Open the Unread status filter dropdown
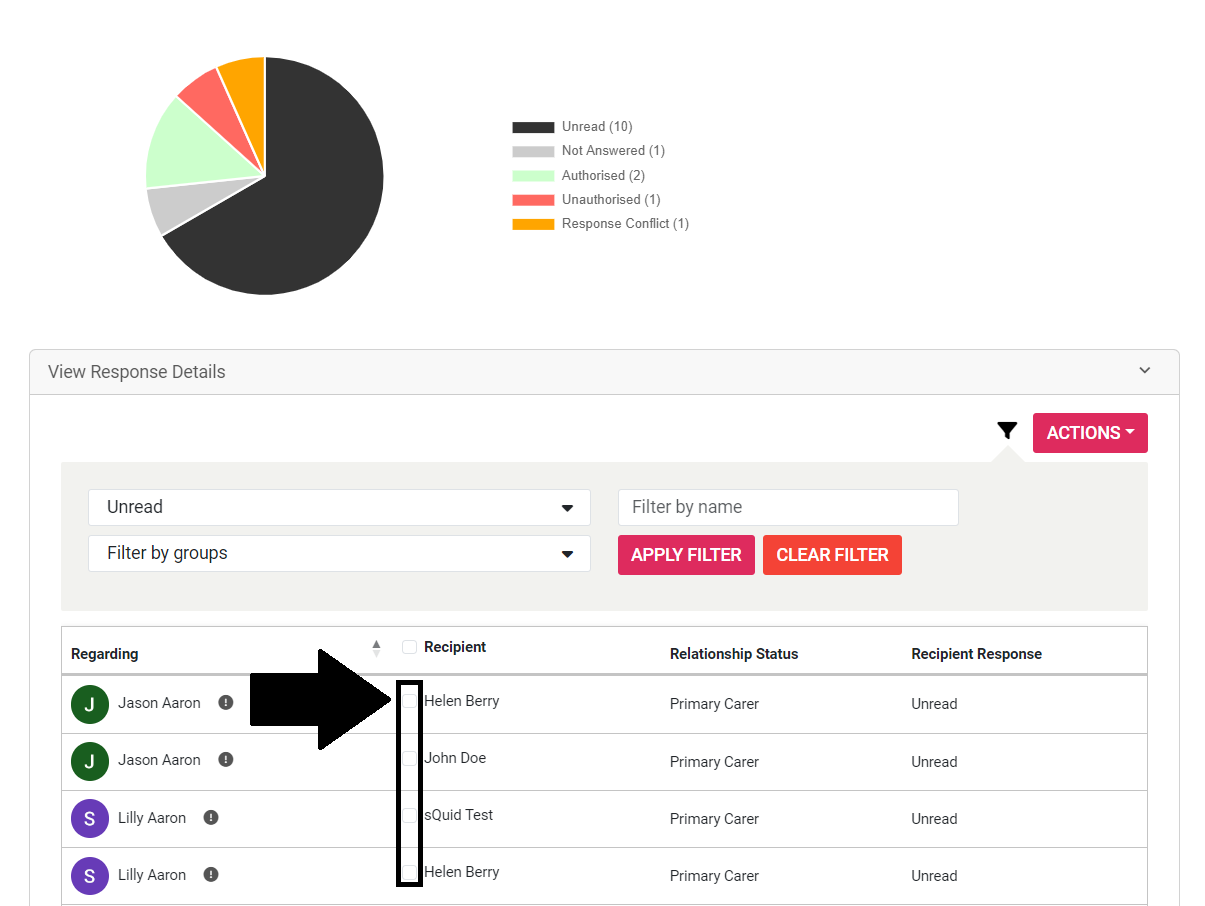Viewport: 1205px width, 906px height. click(339, 507)
